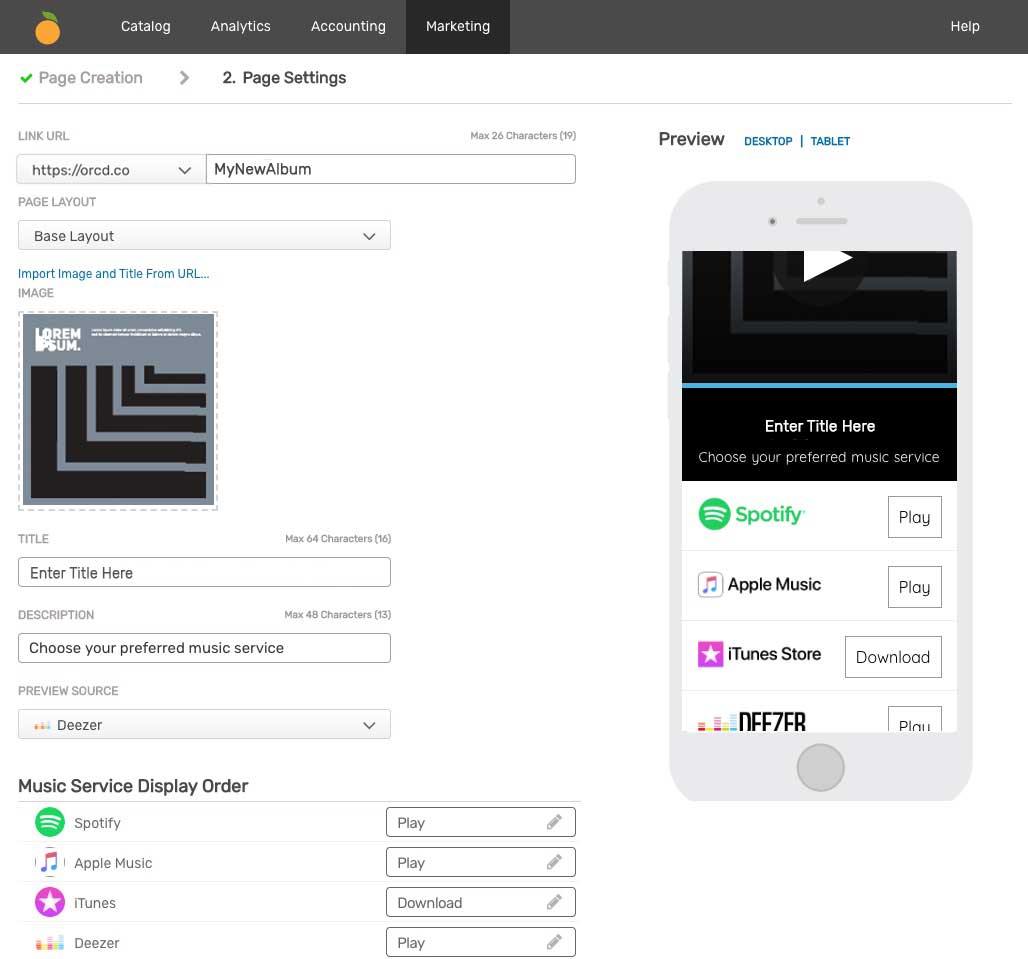1028x959 pixels.
Task: Click the Deezer logo in the phone preview
Action: [751, 722]
